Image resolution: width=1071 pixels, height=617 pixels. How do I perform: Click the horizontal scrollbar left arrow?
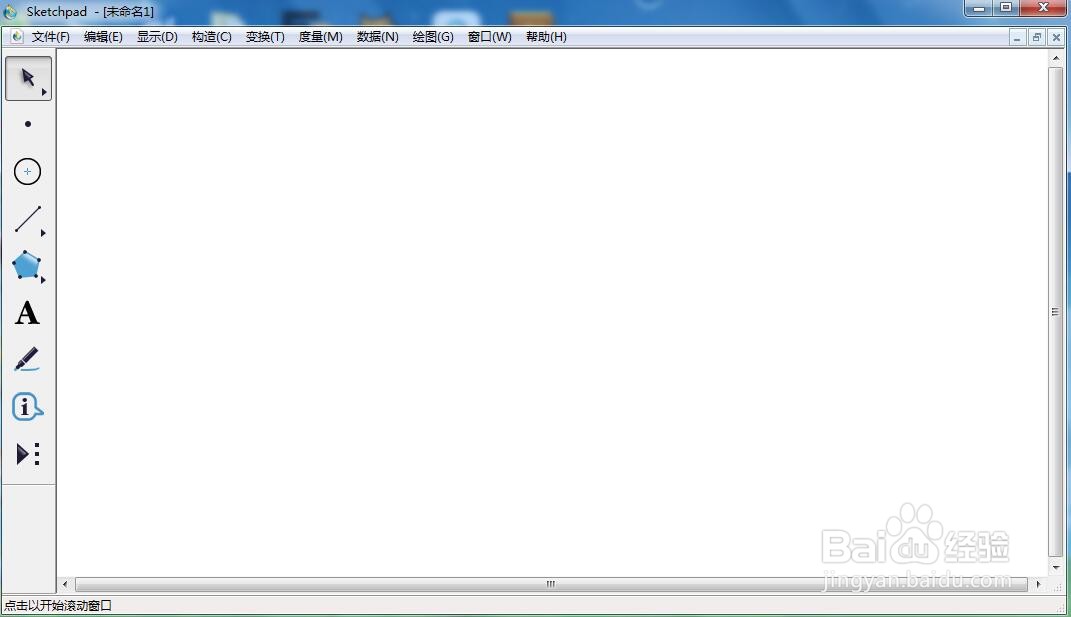65,584
